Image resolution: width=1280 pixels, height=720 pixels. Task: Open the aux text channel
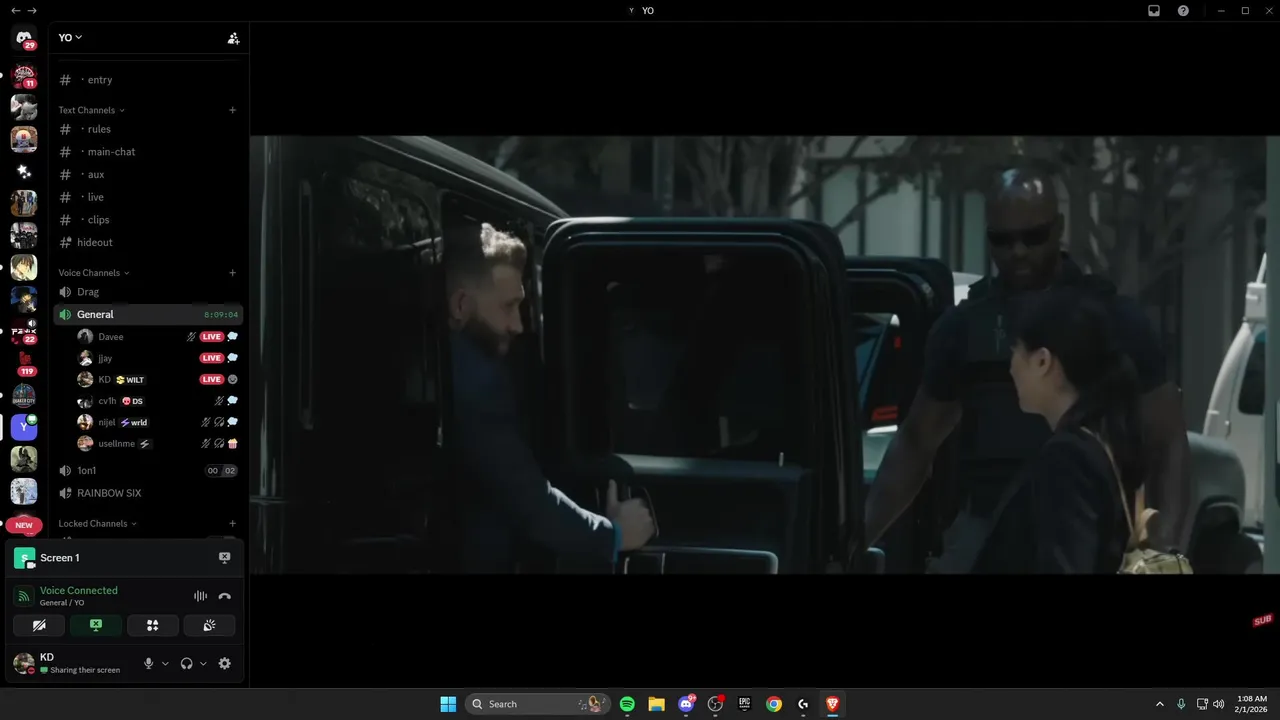[148, 174]
